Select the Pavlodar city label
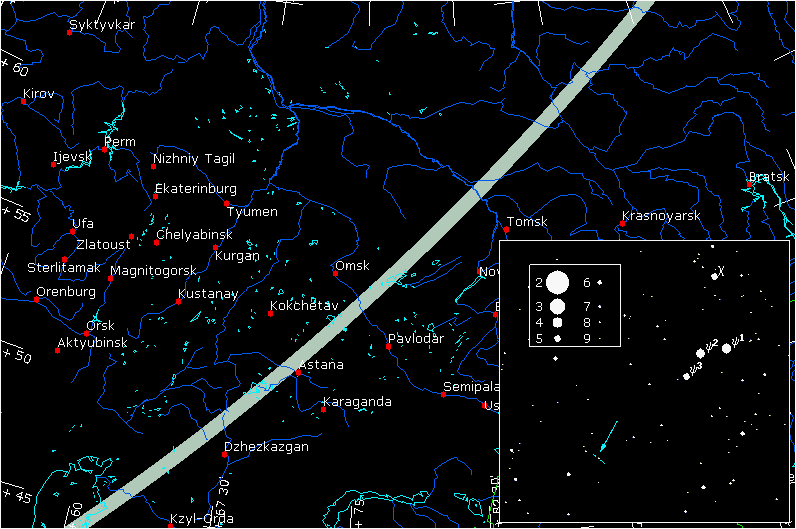The image size is (796, 529). pos(416,338)
